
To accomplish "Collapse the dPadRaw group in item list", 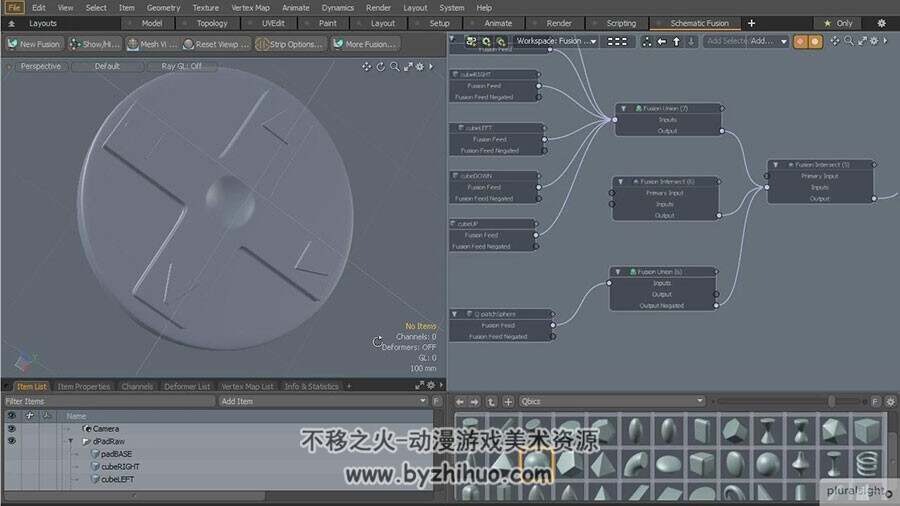I will pyautogui.click(x=71, y=441).
